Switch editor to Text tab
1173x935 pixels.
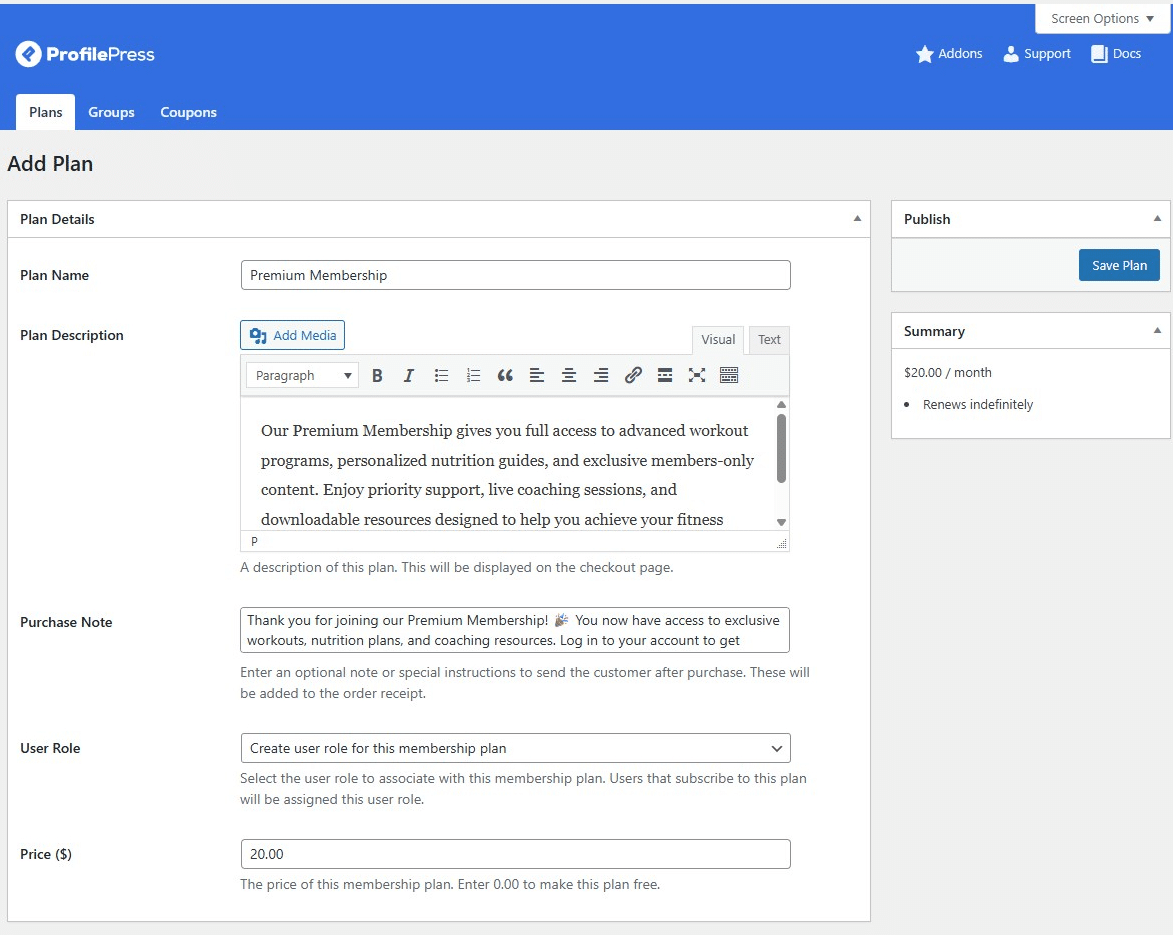769,340
